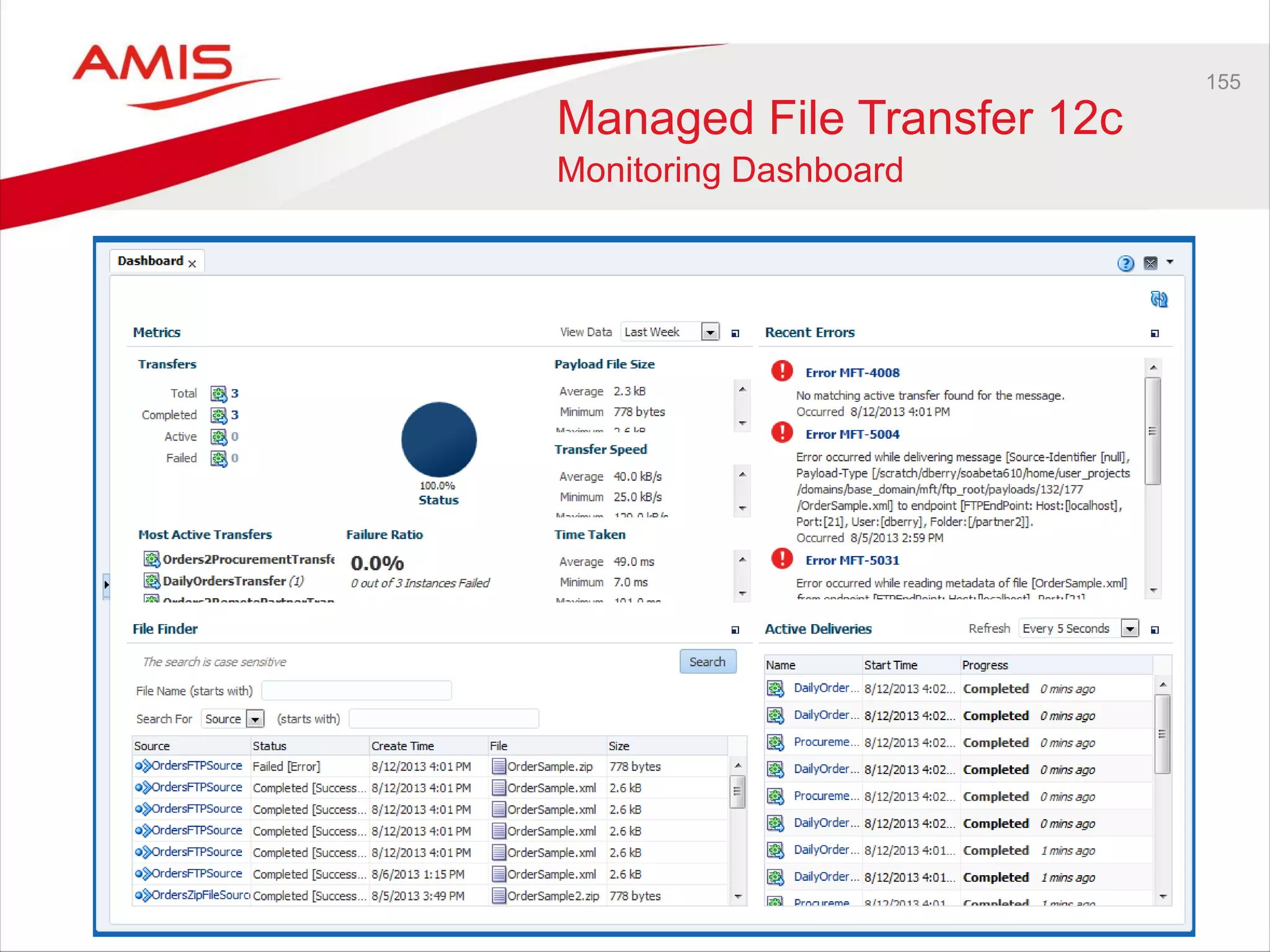1270x952 pixels.
Task: Click the first DailyOrder delivery icon
Action: pyautogui.click(x=775, y=689)
